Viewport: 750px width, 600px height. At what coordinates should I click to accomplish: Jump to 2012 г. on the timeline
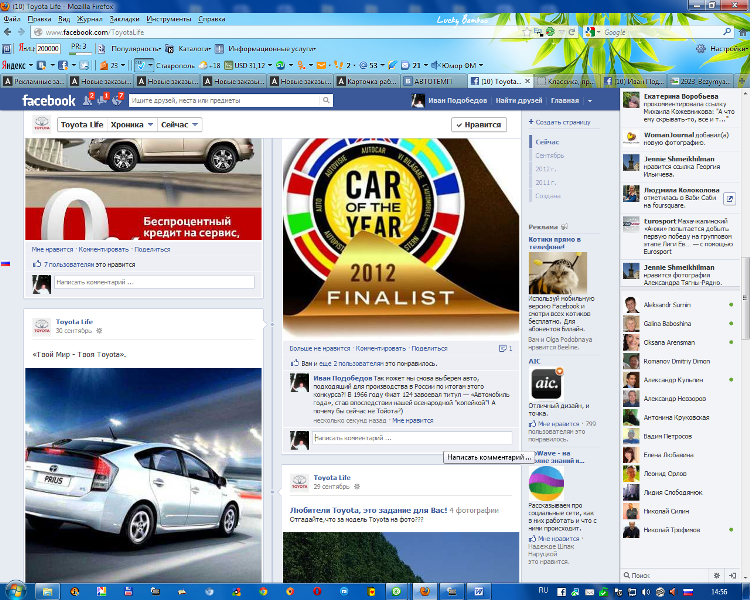pos(546,169)
